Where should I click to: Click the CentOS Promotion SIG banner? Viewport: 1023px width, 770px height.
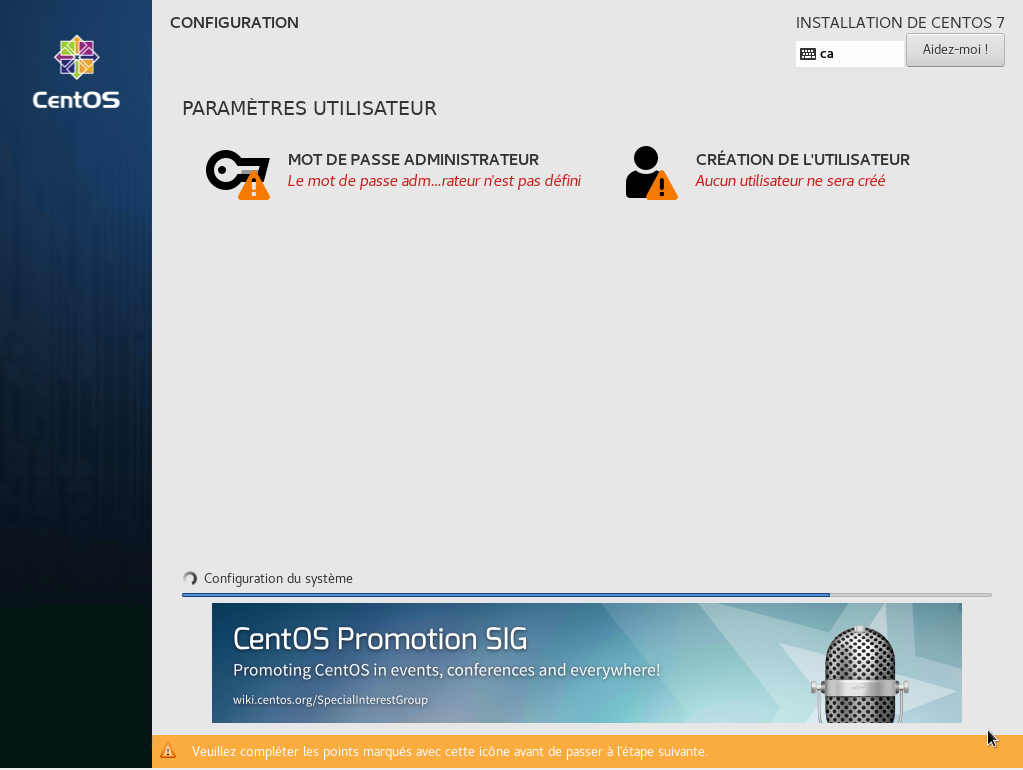point(587,663)
